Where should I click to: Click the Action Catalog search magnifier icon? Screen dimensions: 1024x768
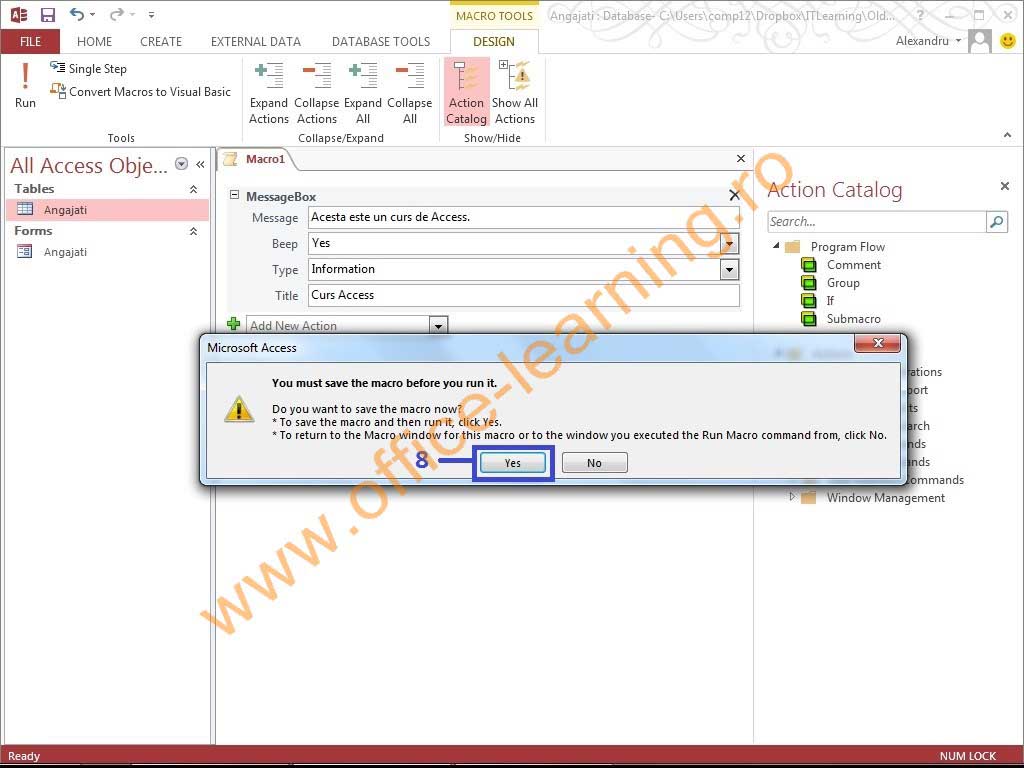(997, 222)
